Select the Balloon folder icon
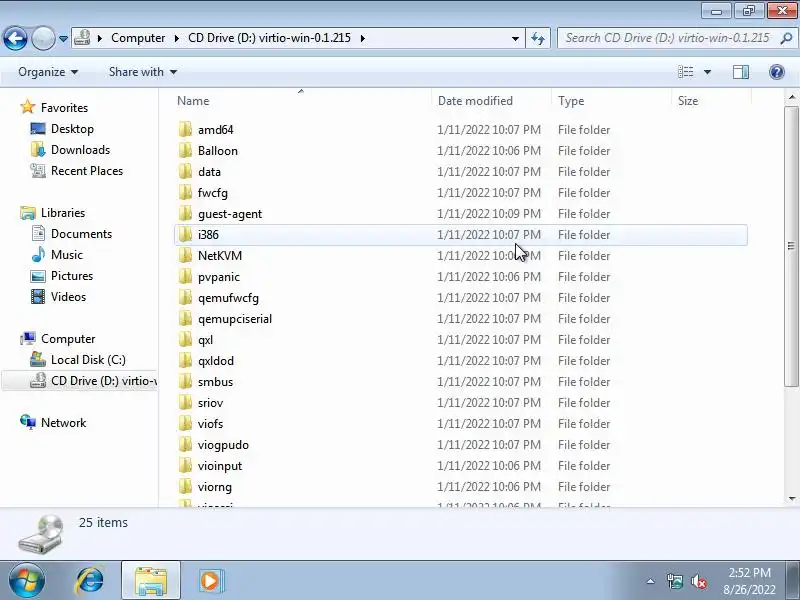800x600 pixels. coord(185,150)
